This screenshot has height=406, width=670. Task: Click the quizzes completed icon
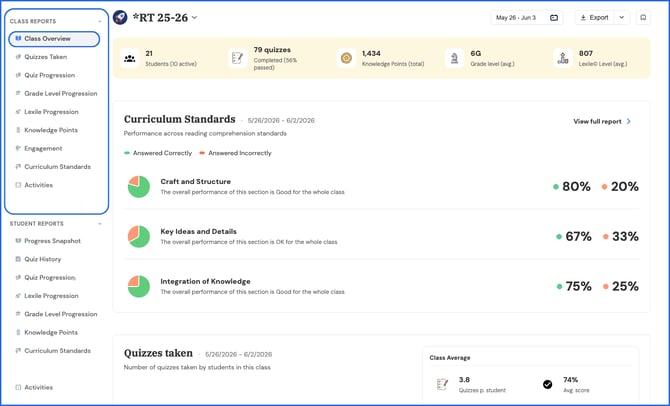click(237, 59)
